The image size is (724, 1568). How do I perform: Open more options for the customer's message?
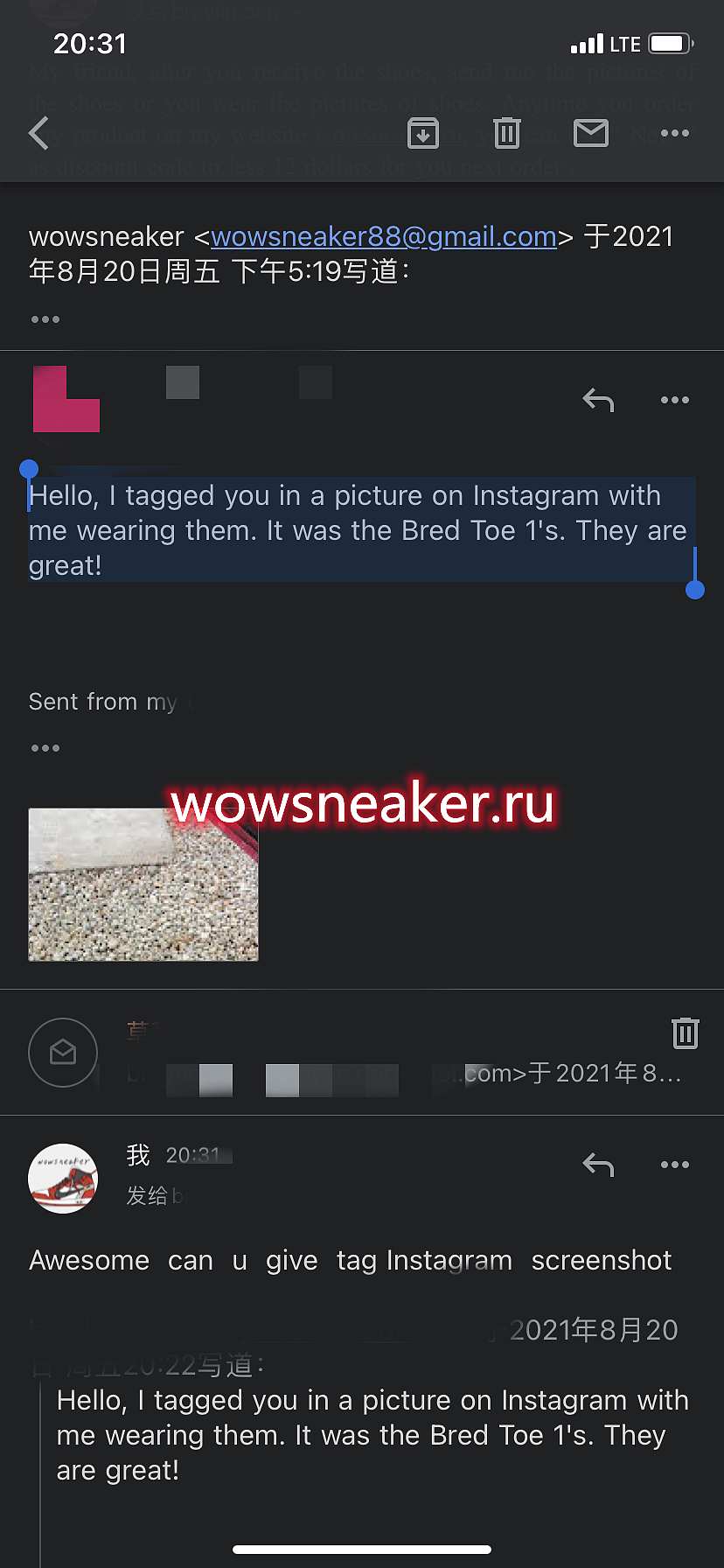coord(675,400)
